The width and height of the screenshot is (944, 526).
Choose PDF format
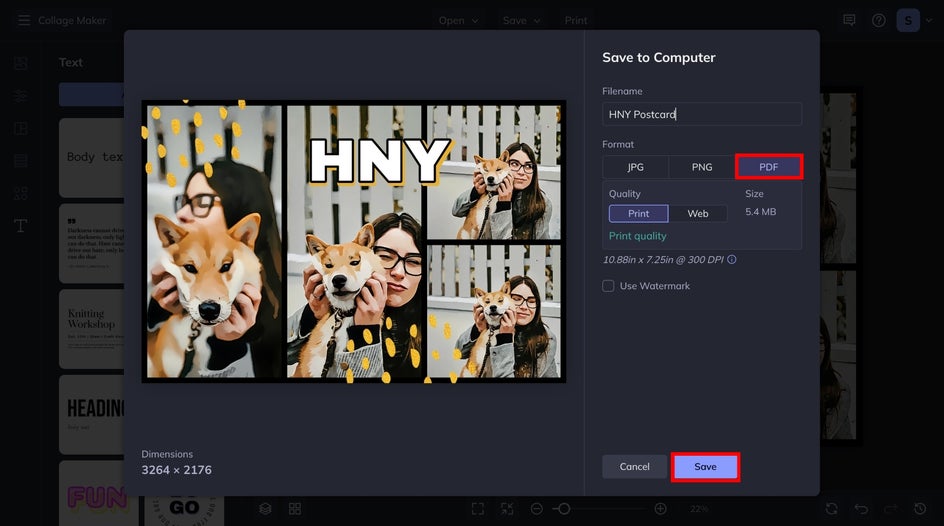[x=769, y=167]
